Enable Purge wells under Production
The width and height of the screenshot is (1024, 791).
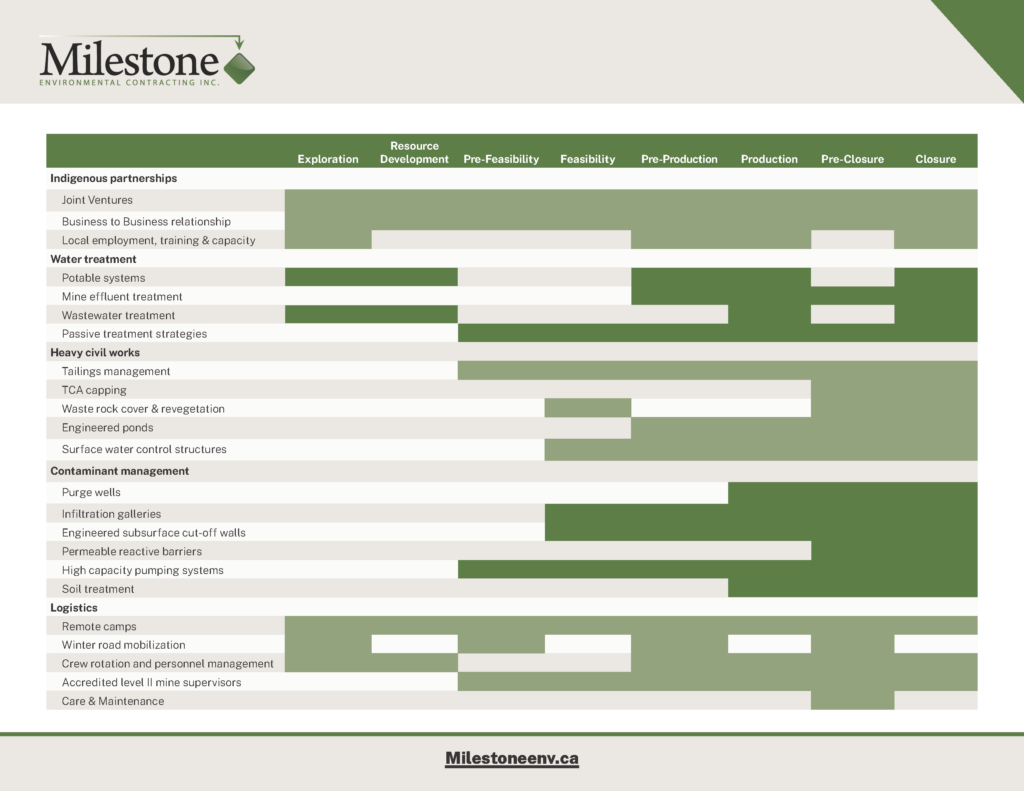pos(768,492)
